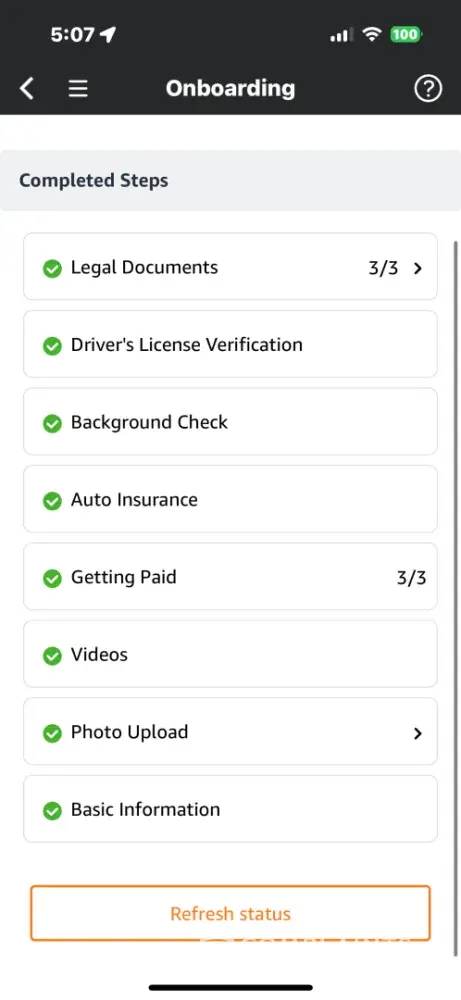Open the help question mark icon
Viewport: 461px width, 1000px height.
(428, 89)
